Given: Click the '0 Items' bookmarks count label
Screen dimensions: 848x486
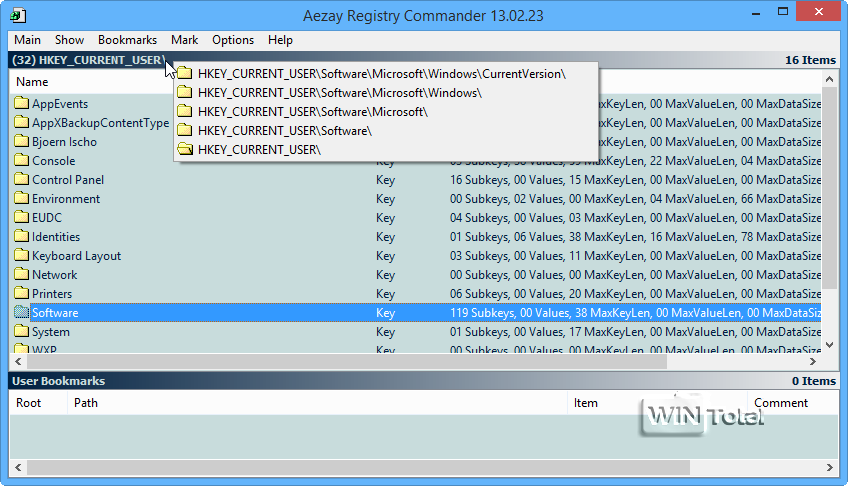Looking at the screenshot, I should [813, 381].
